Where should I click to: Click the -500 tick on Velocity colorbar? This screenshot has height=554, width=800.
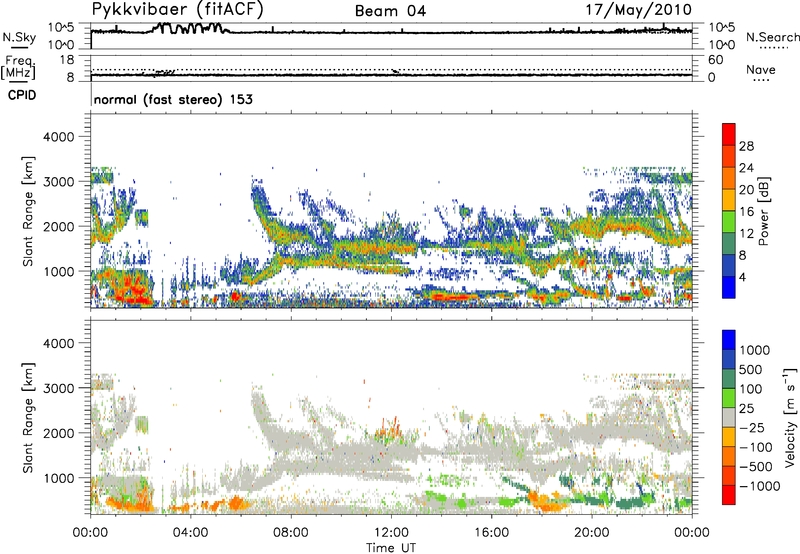[755, 467]
